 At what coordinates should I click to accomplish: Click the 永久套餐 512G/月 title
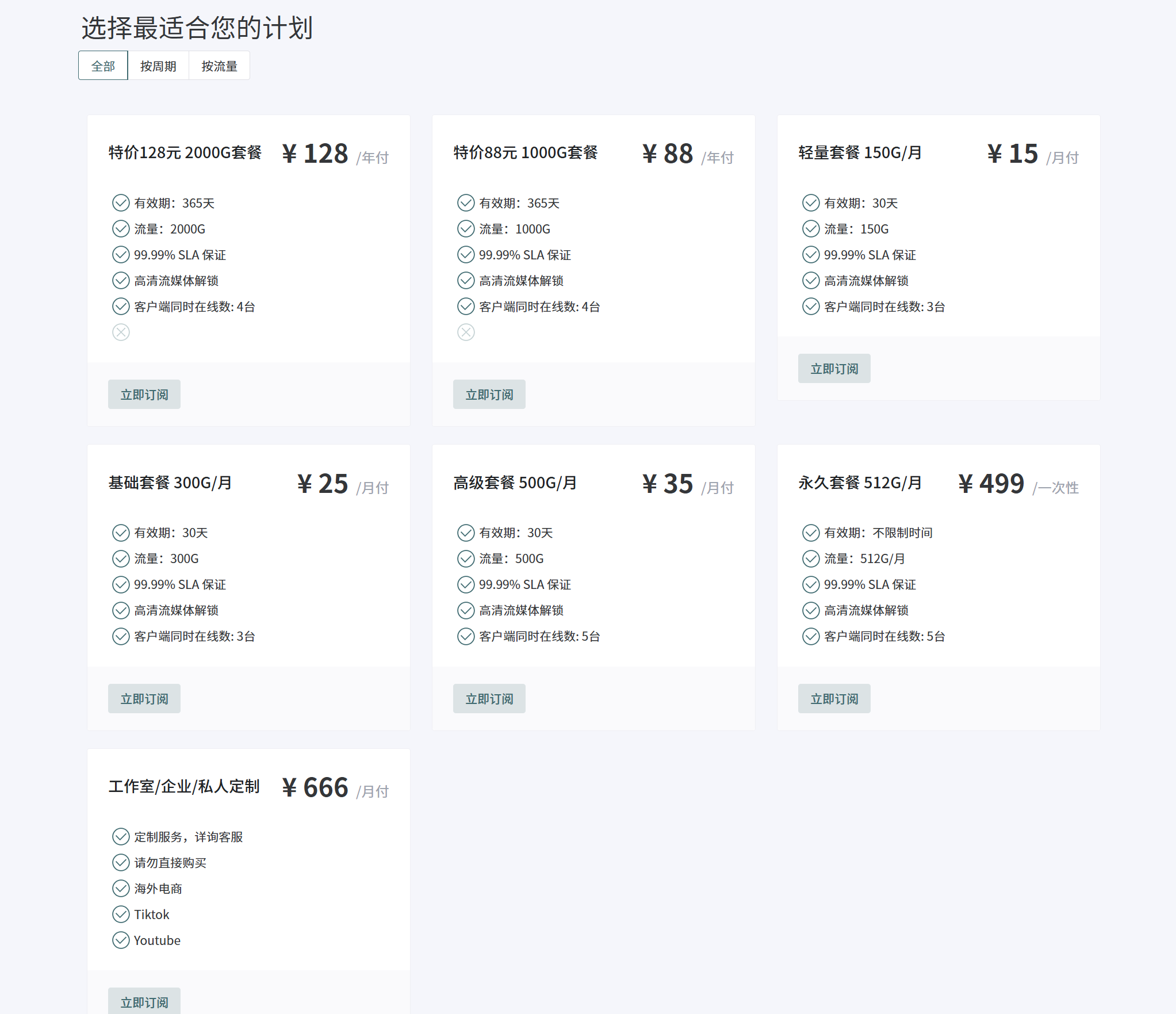click(860, 483)
